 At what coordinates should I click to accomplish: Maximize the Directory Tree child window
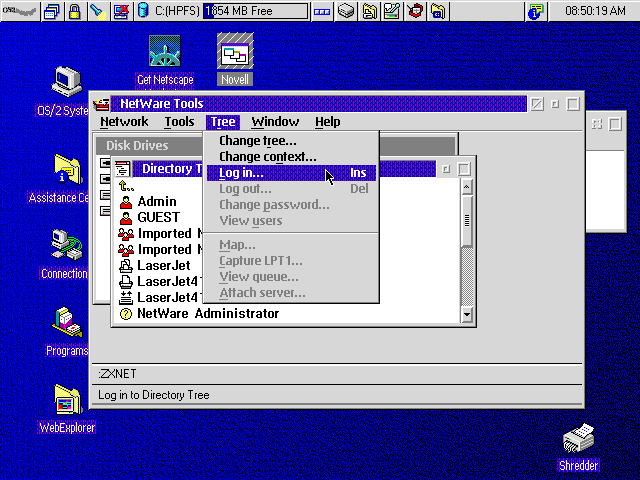coord(464,169)
